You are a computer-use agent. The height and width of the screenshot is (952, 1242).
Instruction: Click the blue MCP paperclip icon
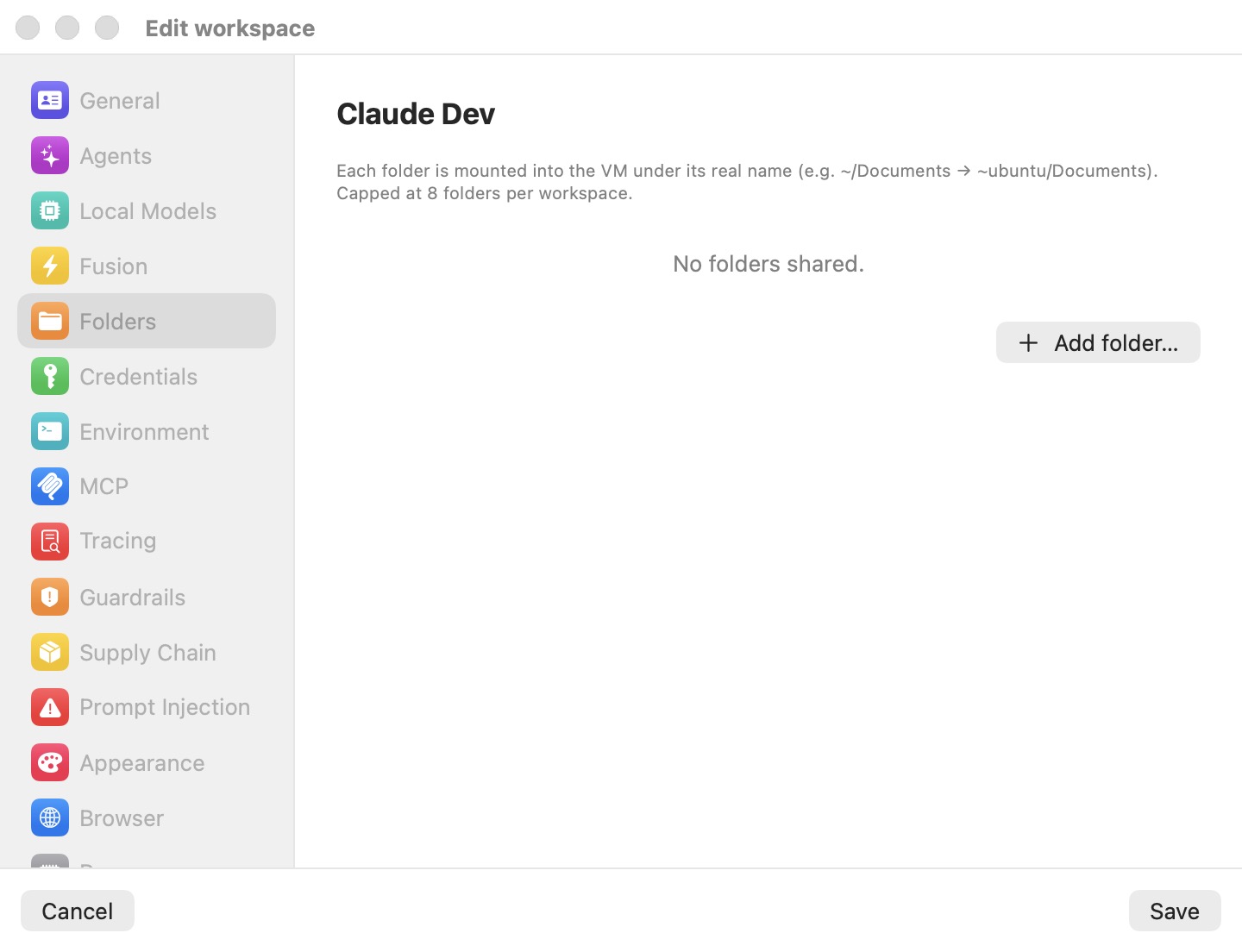[x=50, y=486]
